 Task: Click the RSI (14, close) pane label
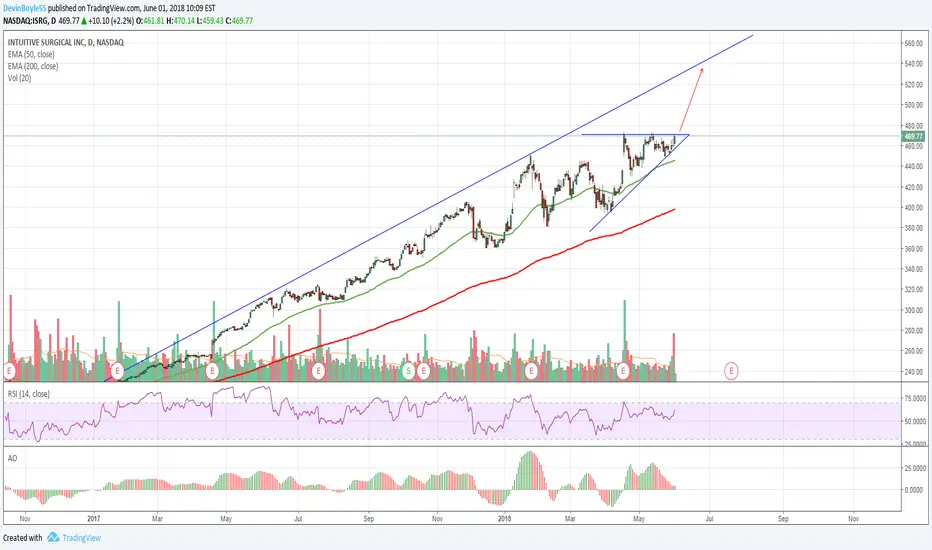[29, 394]
